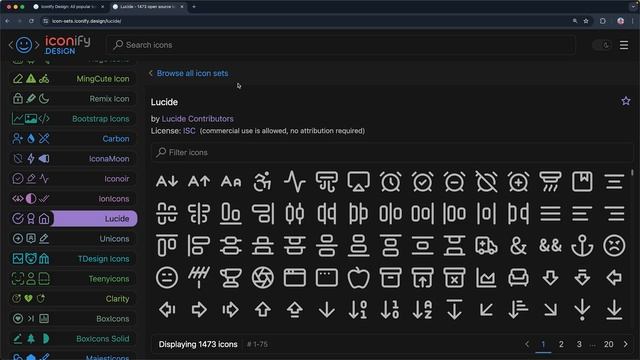This screenshot has width=640, height=360.
Task: Open IonIcons set in sidebar
Action: pyautogui.click(x=73, y=199)
